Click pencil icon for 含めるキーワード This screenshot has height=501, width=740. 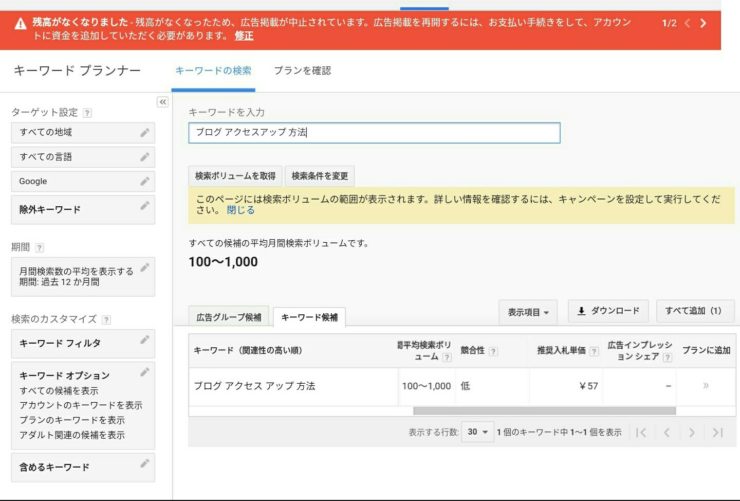[x=145, y=464]
